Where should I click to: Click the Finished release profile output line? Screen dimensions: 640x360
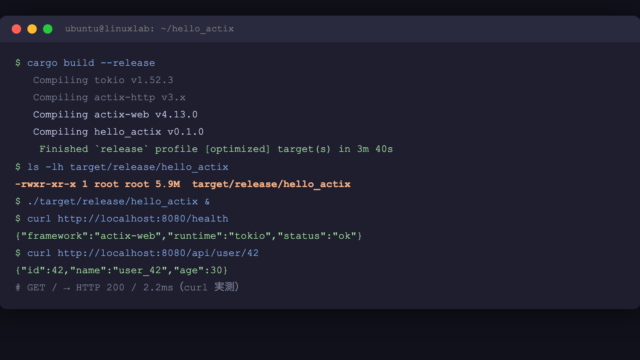pos(216,149)
